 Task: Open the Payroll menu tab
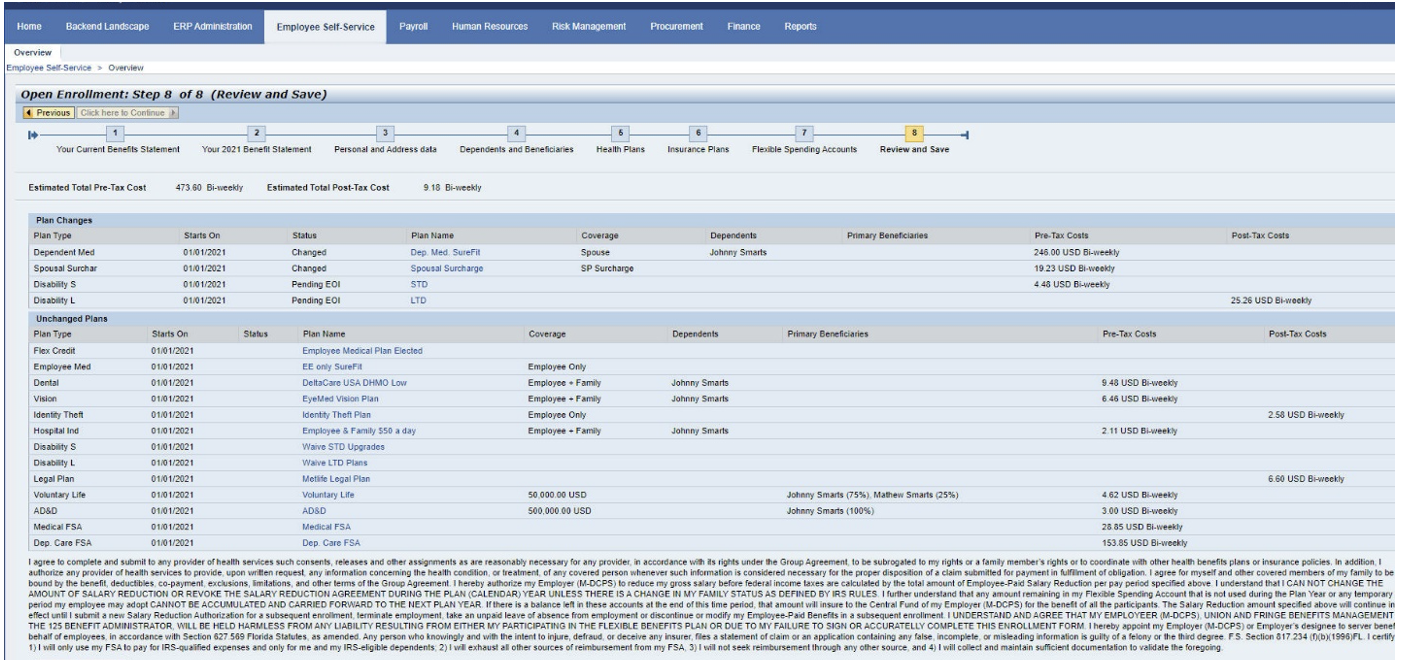414,25
